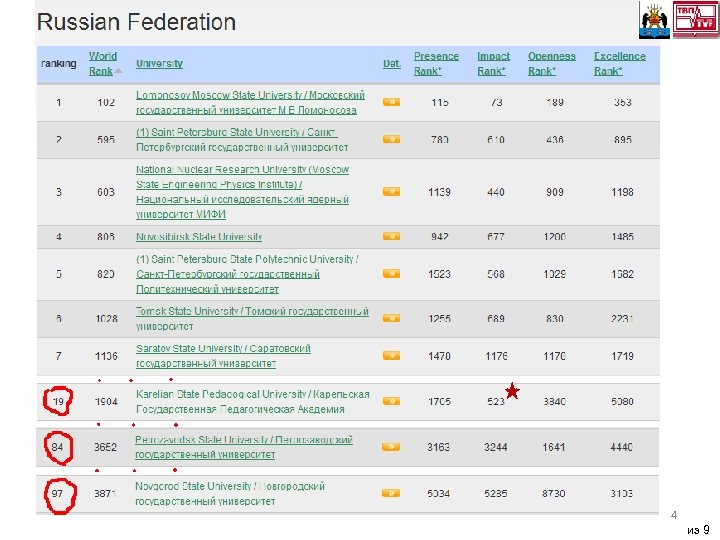
Task: Open Novosibirsk State University link
Action: [x=199, y=237]
